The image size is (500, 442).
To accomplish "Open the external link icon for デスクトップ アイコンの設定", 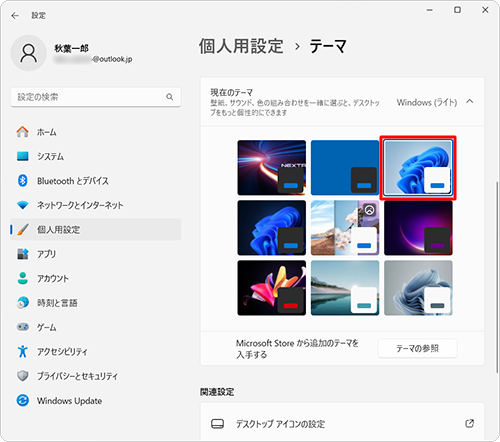I will [469, 423].
